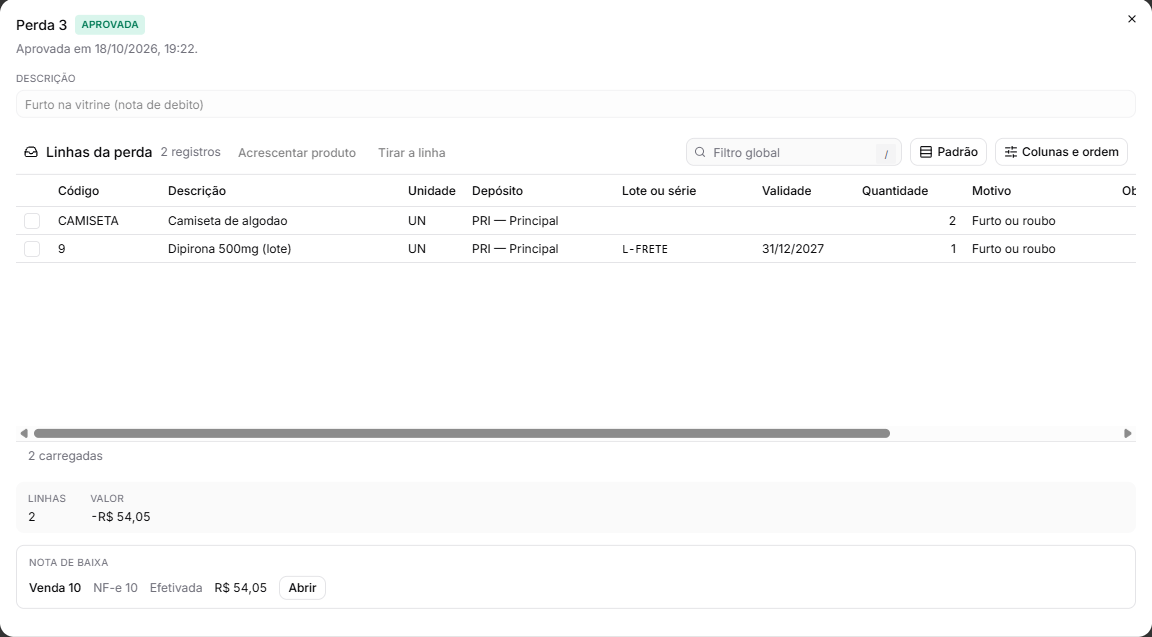
Task: Click the Descrição field with Furto na vitrine
Action: tap(576, 104)
